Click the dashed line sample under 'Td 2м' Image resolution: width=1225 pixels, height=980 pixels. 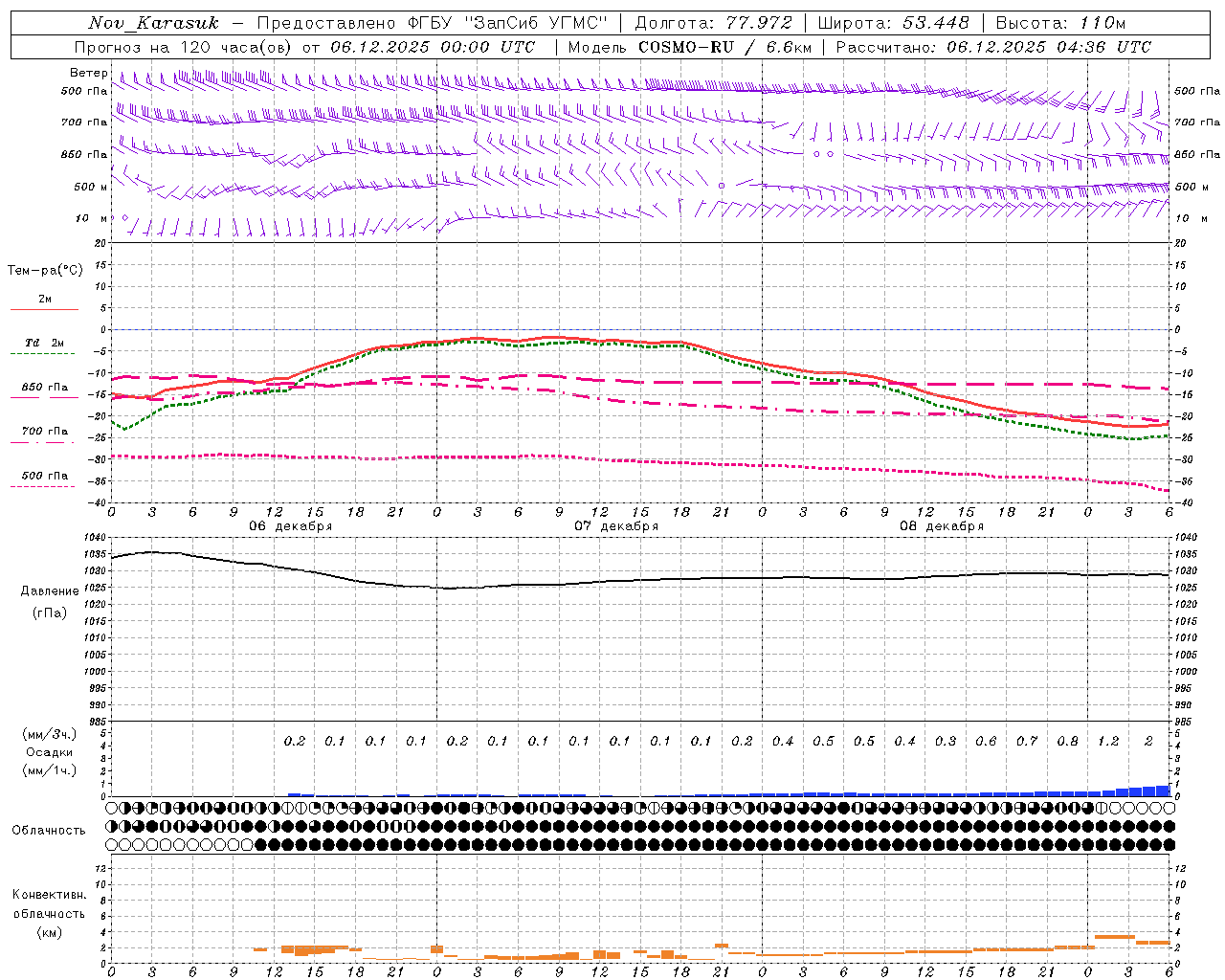[x=43, y=354]
